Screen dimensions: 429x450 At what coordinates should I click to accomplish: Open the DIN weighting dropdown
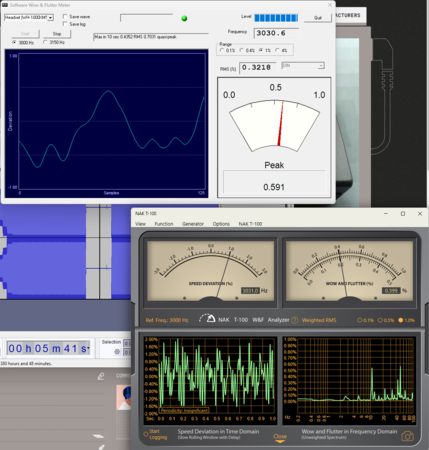point(303,66)
